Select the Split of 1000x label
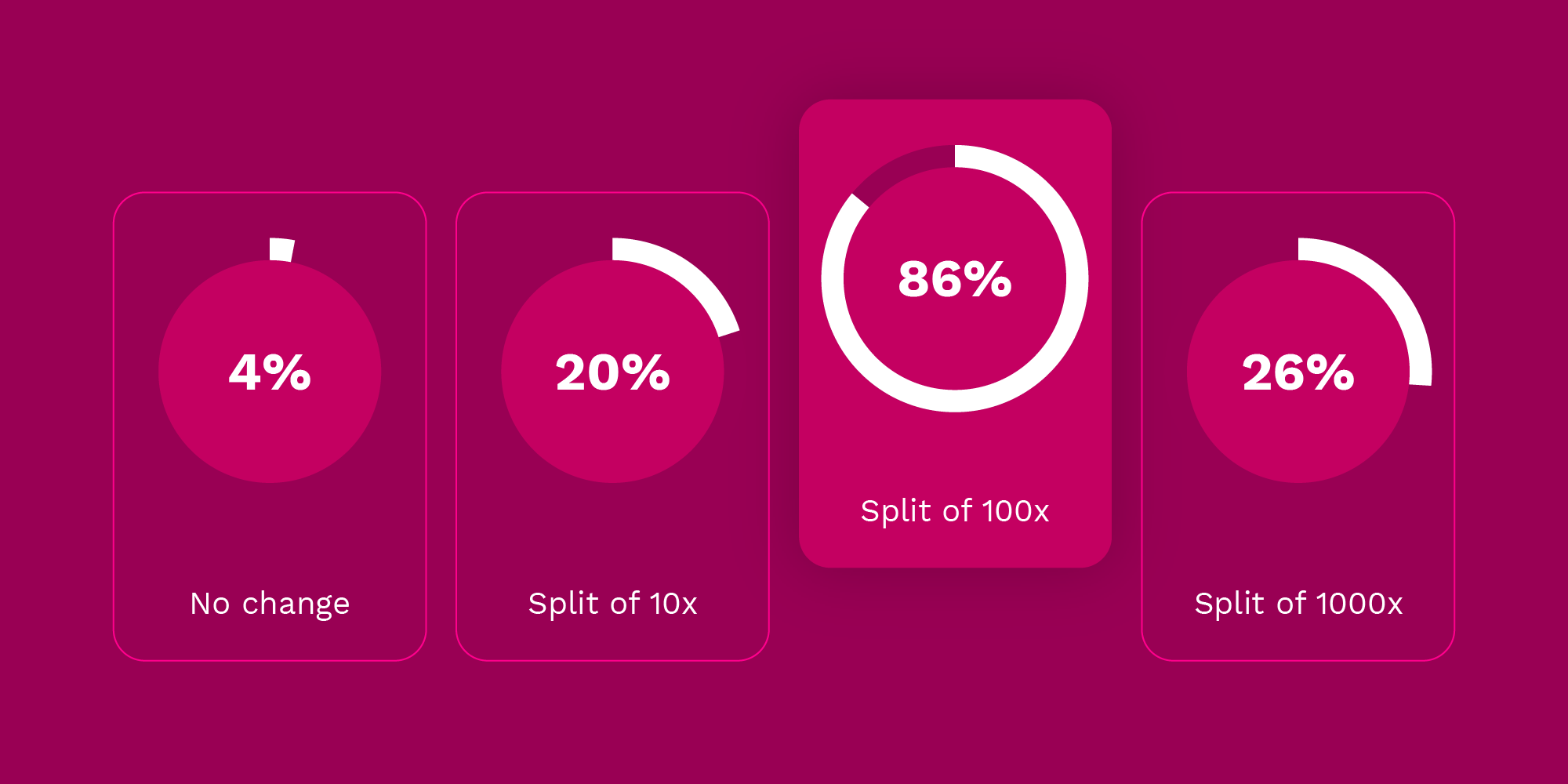The height and width of the screenshot is (784, 1568). click(x=1298, y=604)
